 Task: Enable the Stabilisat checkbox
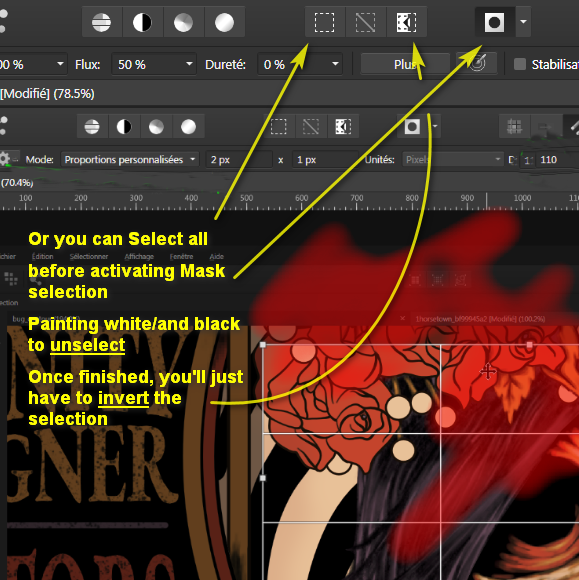[x=520, y=64]
